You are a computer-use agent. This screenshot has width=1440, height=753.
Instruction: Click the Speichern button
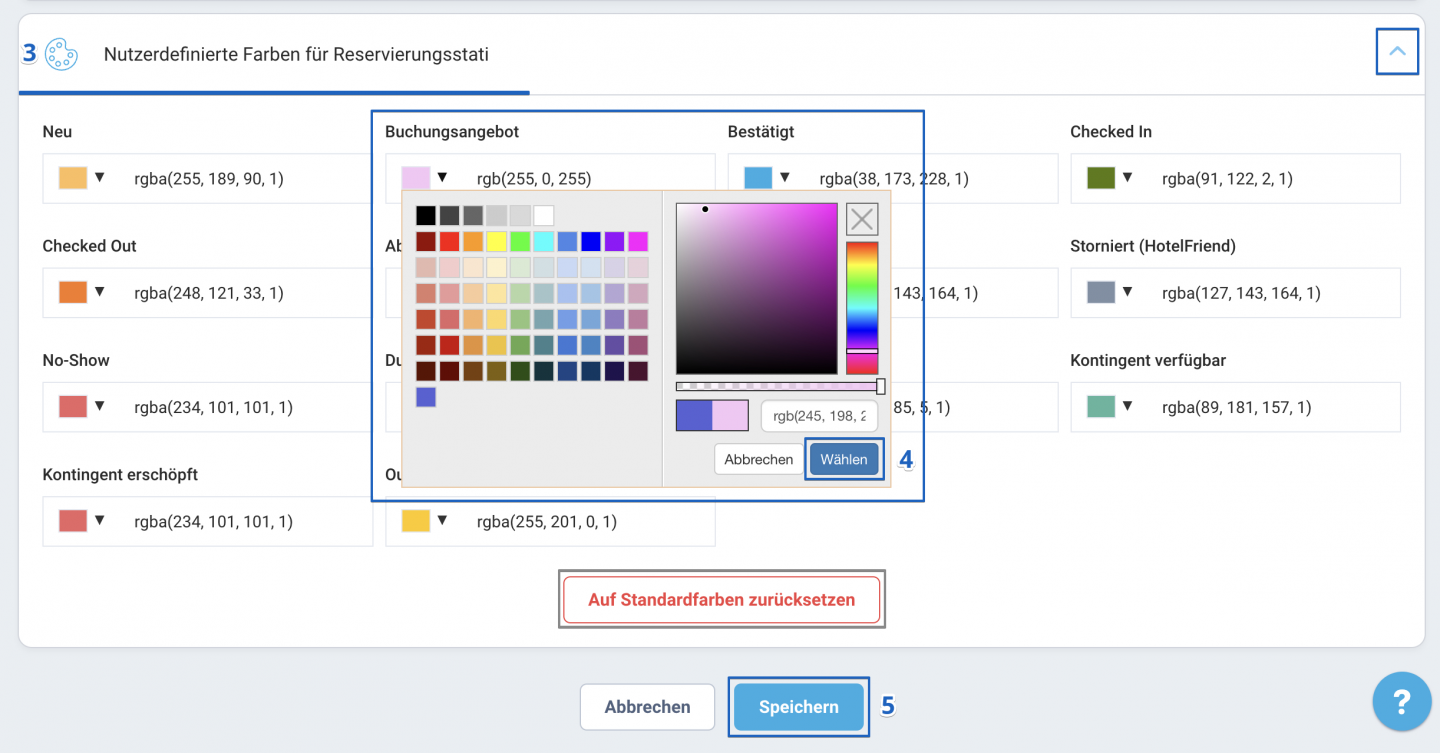(x=799, y=707)
